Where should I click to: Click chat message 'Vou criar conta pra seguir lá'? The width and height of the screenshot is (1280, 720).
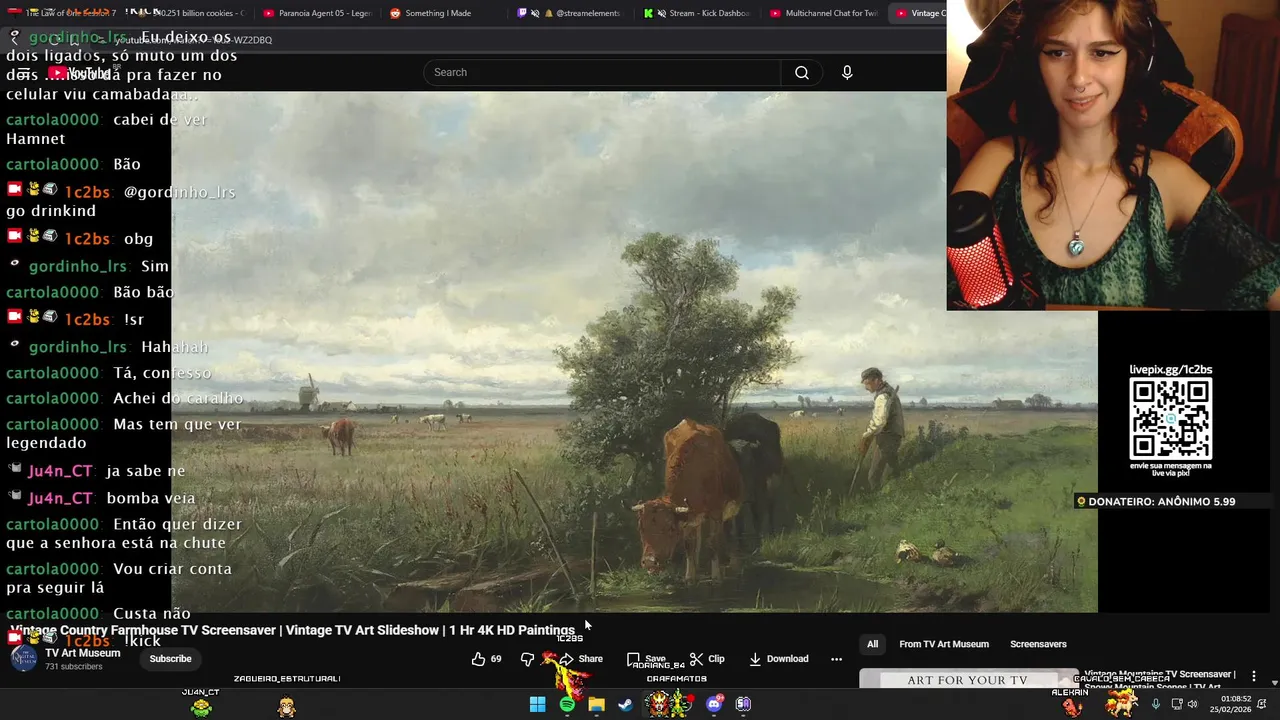120,578
